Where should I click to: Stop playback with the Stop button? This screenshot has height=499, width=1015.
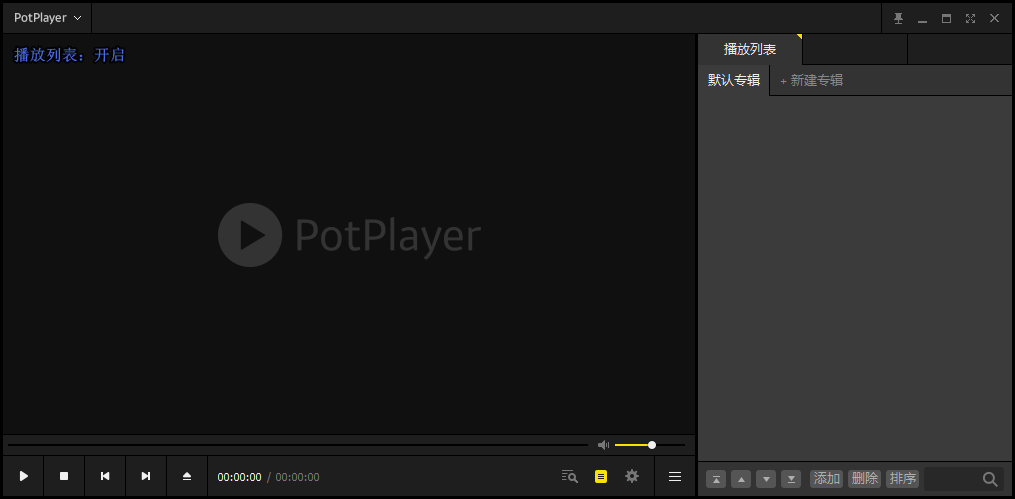point(64,476)
